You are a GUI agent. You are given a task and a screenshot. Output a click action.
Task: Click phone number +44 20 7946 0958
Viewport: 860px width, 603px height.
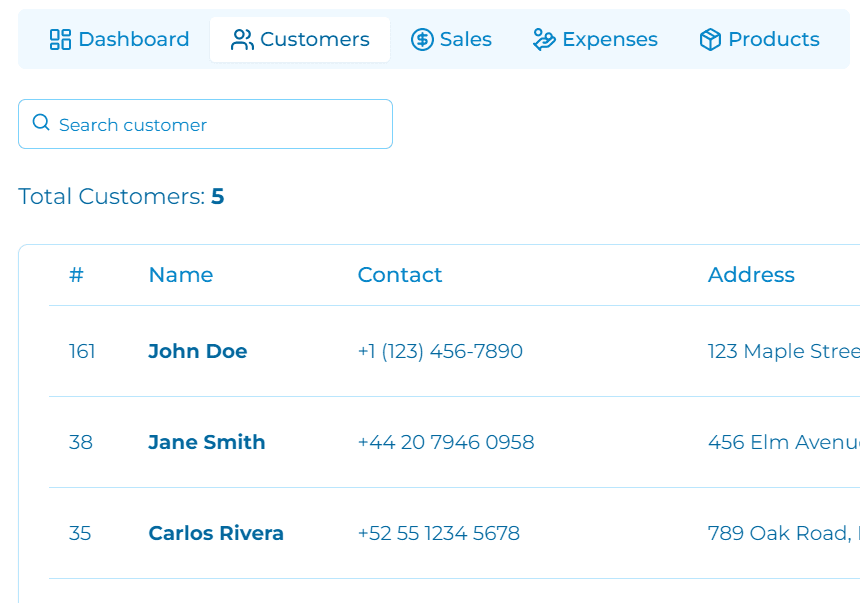[x=445, y=442]
